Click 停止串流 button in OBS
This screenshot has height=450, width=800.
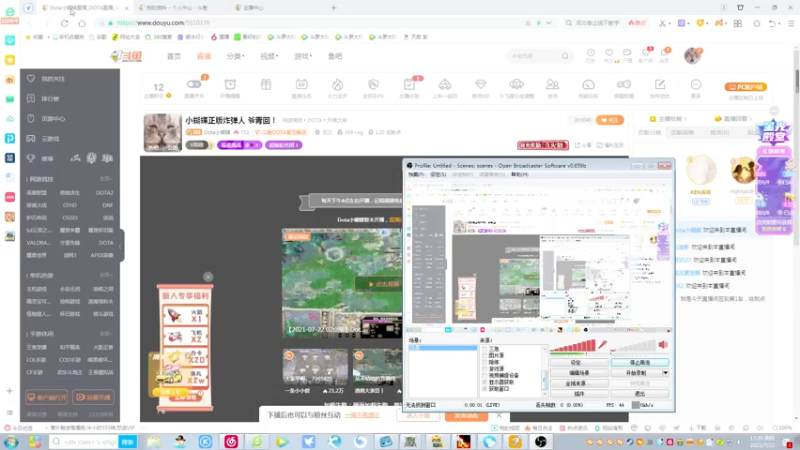point(640,363)
